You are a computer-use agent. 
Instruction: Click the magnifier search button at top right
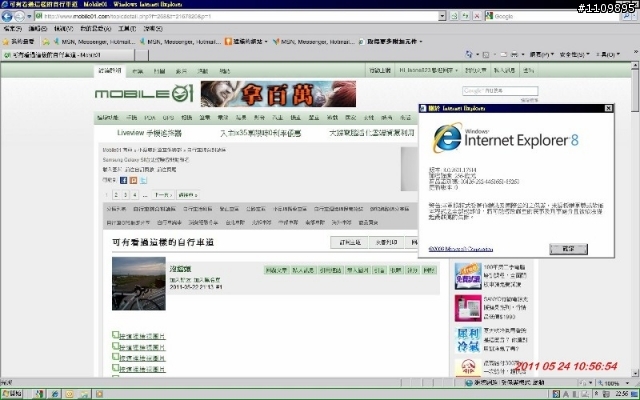pos(627,17)
